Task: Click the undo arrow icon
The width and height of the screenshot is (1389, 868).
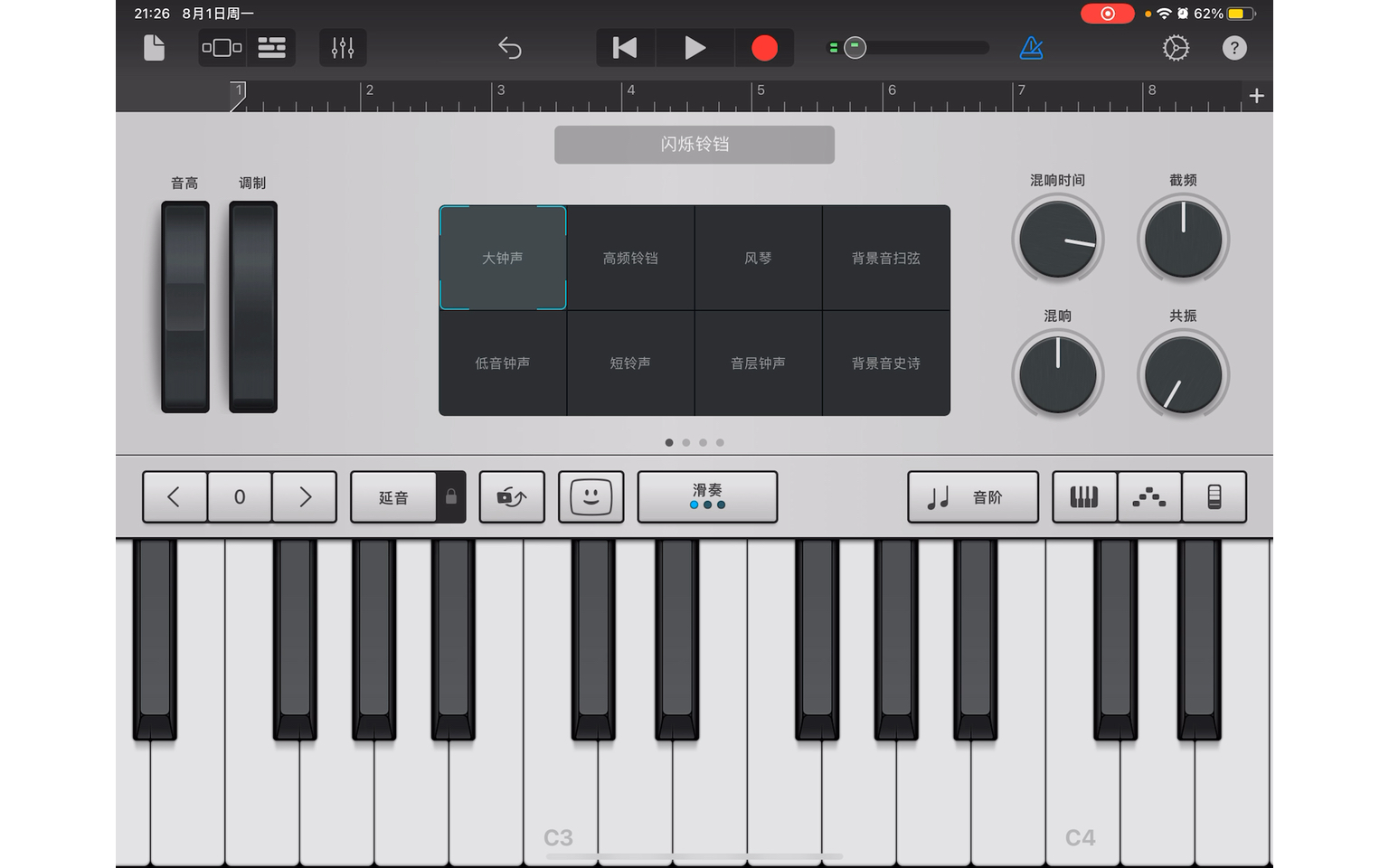Action: click(x=510, y=48)
